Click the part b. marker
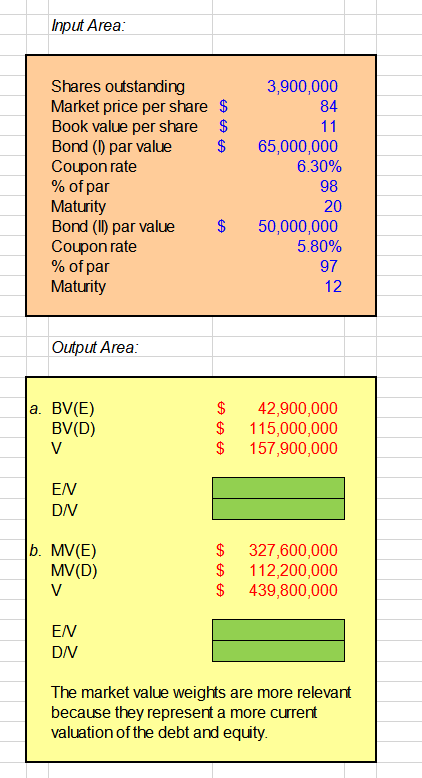This screenshot has width=422, height=778. click(x=35, y=550)
